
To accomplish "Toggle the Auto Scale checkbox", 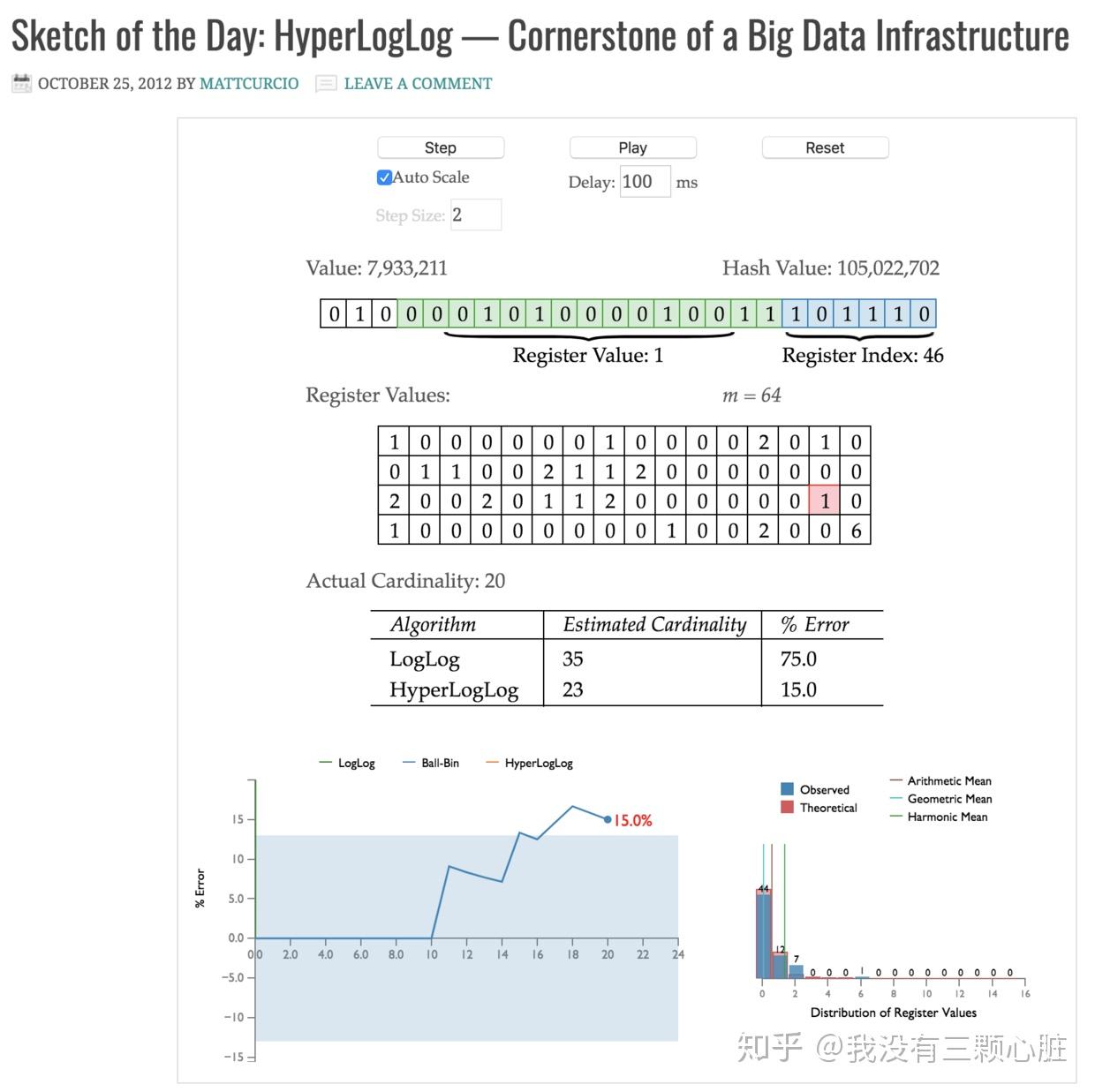I will [x=384, y=177].
